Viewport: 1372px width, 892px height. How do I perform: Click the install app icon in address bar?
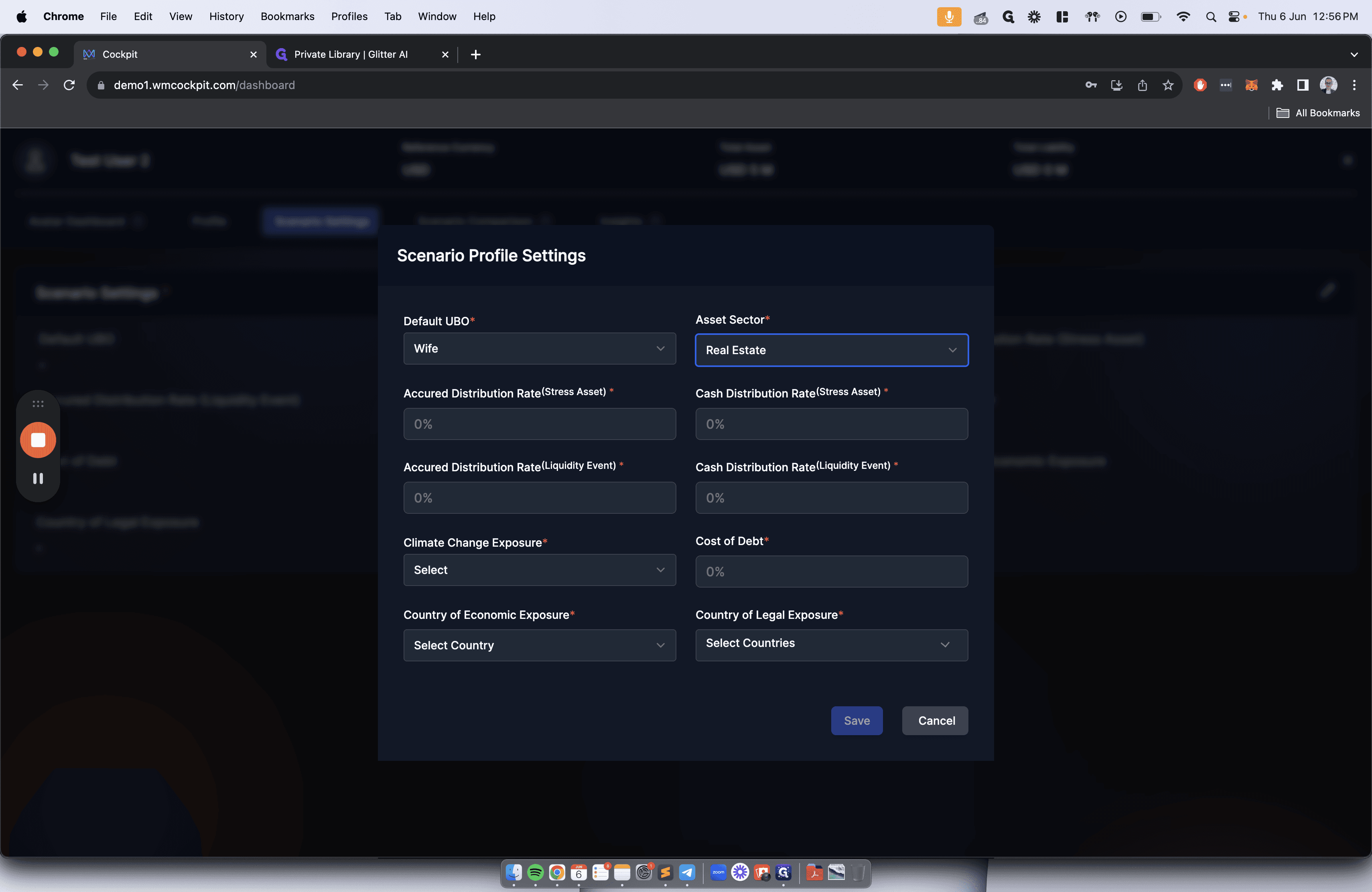(x=1116, y=85)
